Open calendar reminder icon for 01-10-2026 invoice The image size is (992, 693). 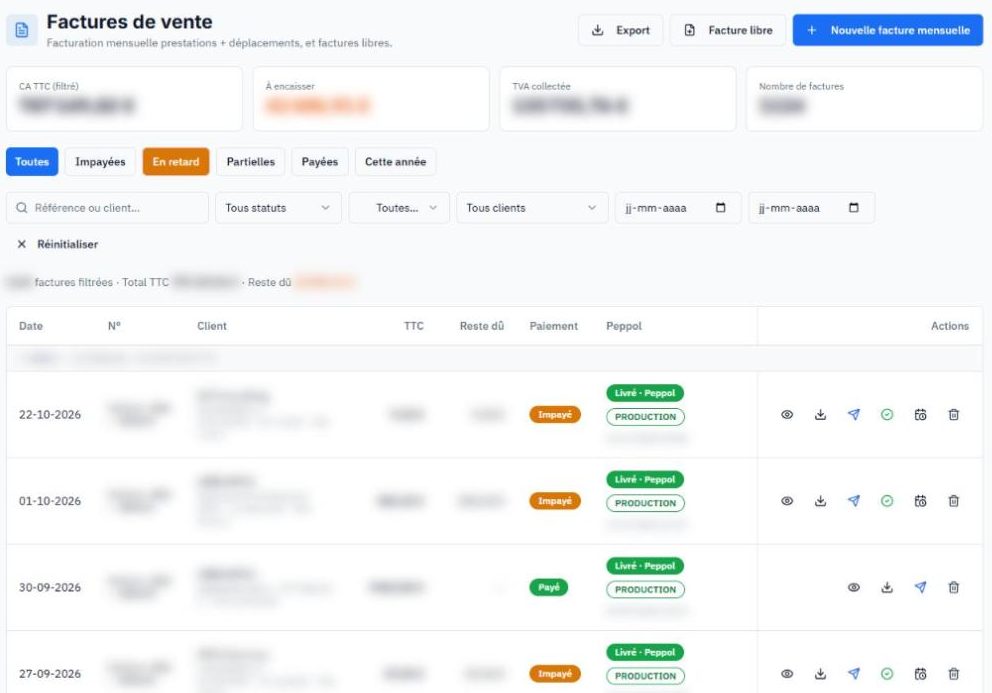pos(921,501)
